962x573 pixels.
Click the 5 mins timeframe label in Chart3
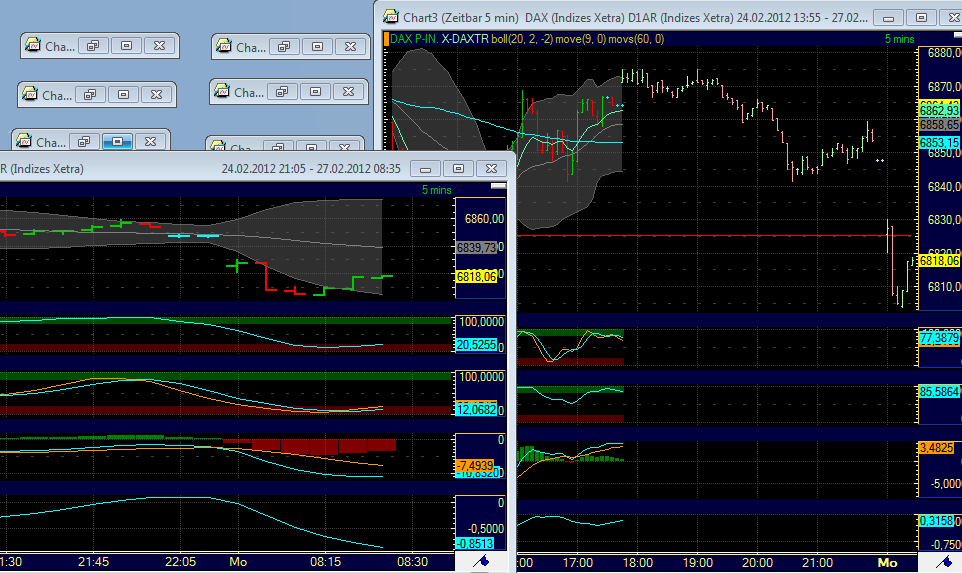899,39
